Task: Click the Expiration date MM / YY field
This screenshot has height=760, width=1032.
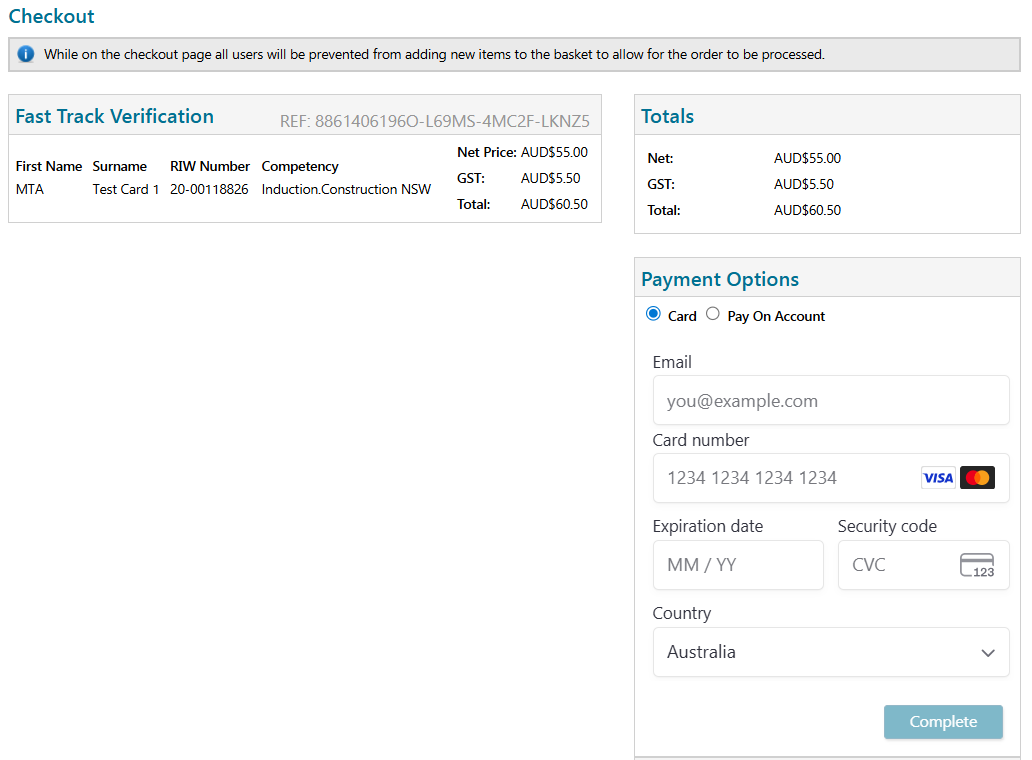Action: pyautogui.click(x=738, y=565)
